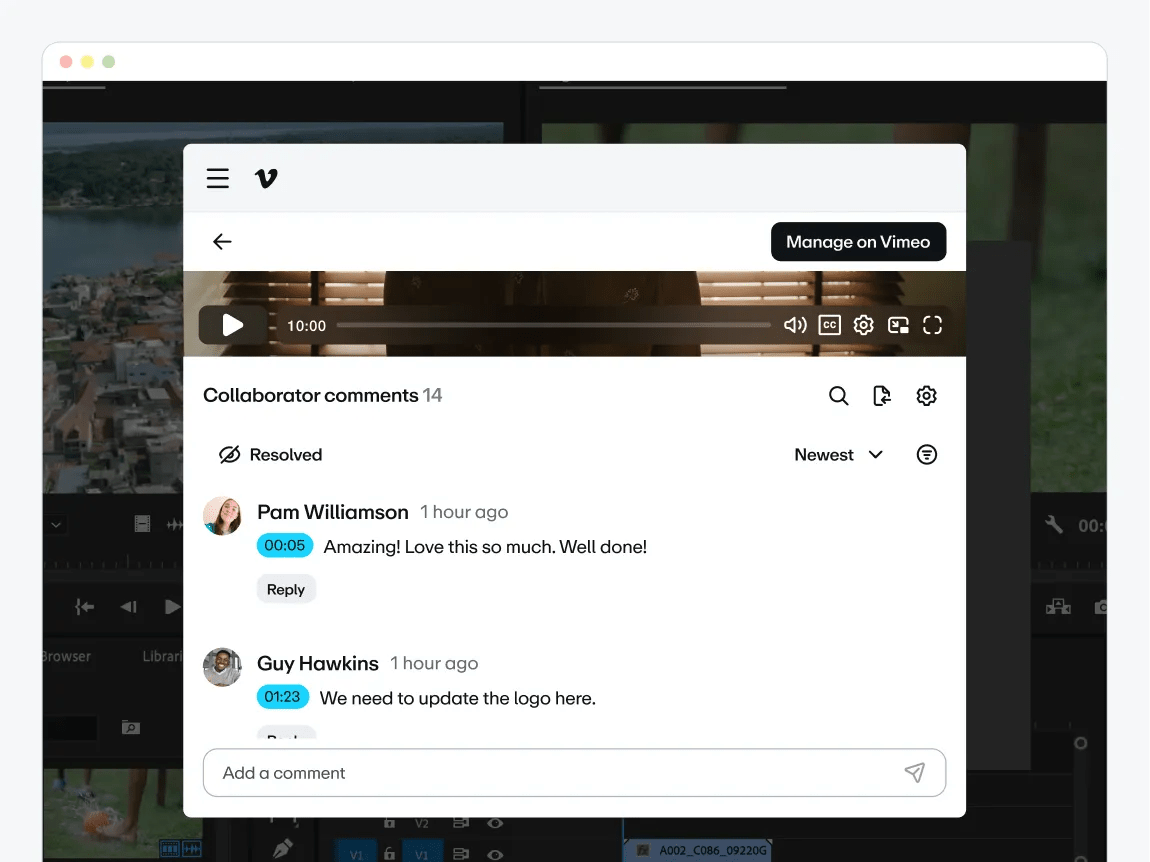The height and width of the screenshot is (862, 1150).
Task: Click Guy Hawkins' name
Action: click(318, 663)
